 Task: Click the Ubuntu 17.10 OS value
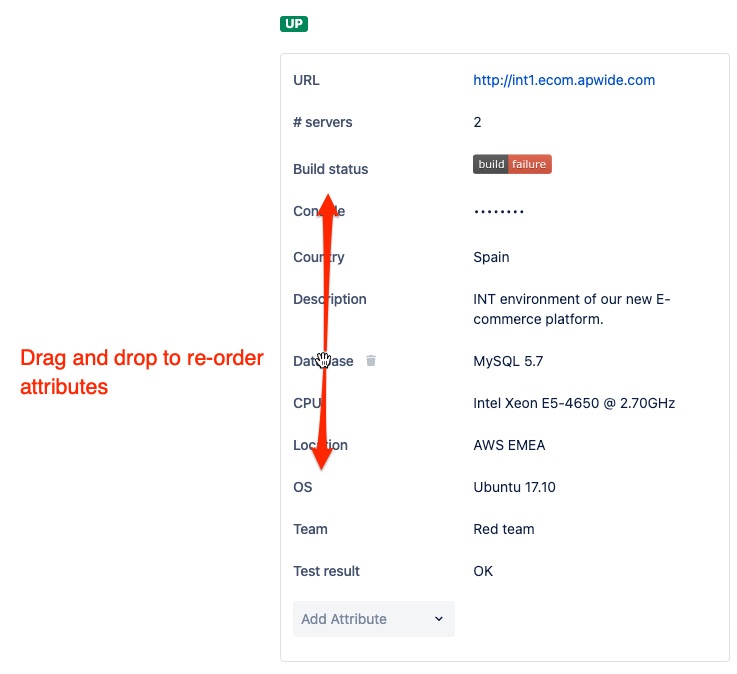514,487
